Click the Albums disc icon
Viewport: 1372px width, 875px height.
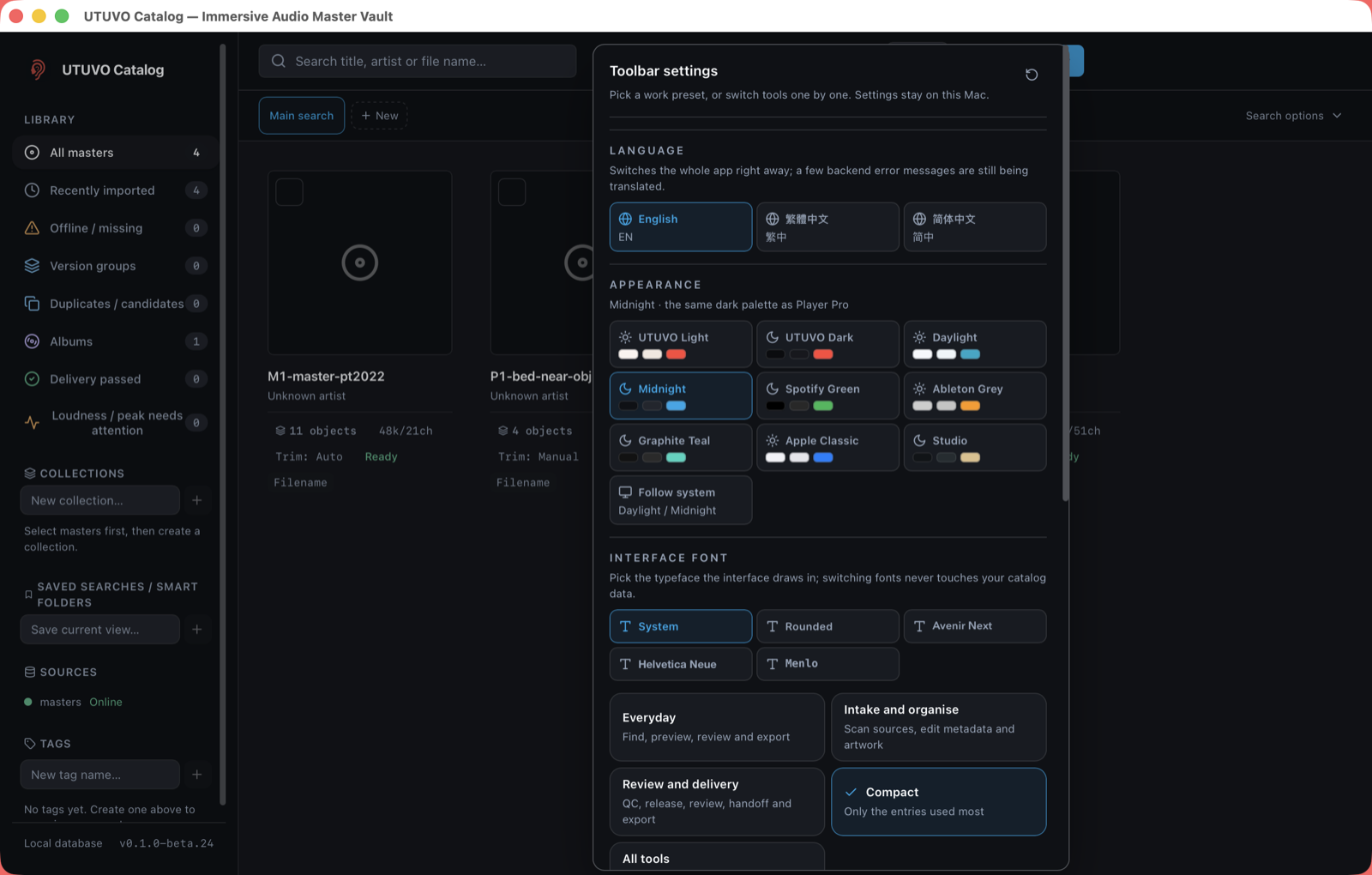[x=32, y=341]
